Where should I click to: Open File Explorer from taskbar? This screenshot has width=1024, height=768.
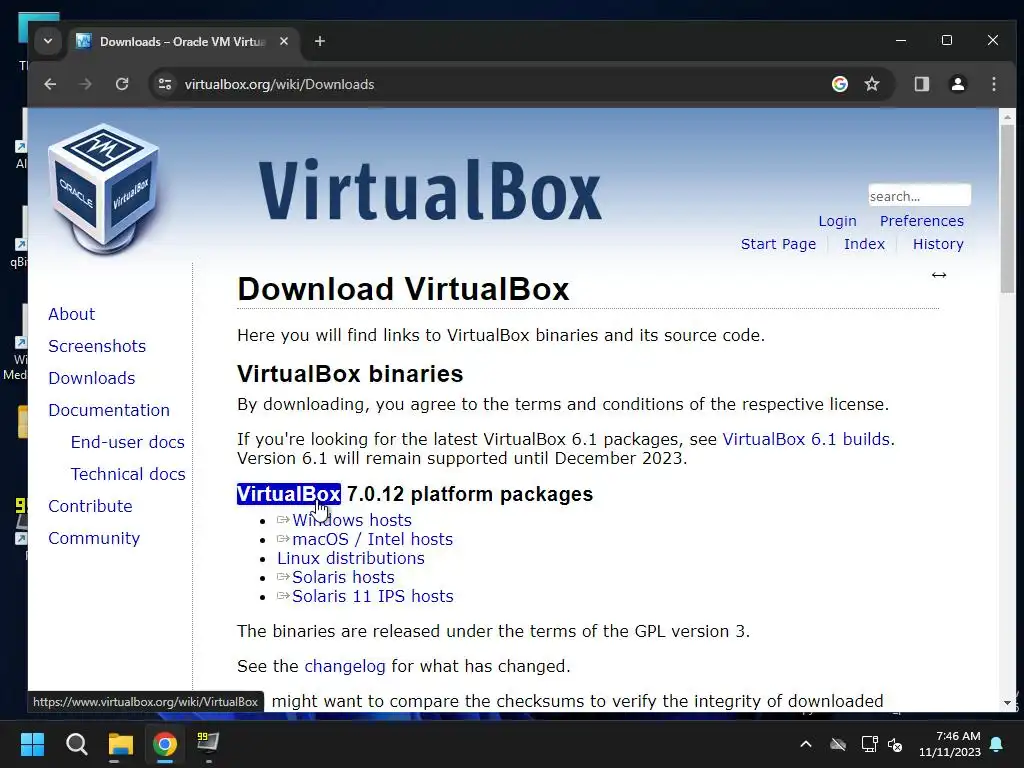pos(121,744)
